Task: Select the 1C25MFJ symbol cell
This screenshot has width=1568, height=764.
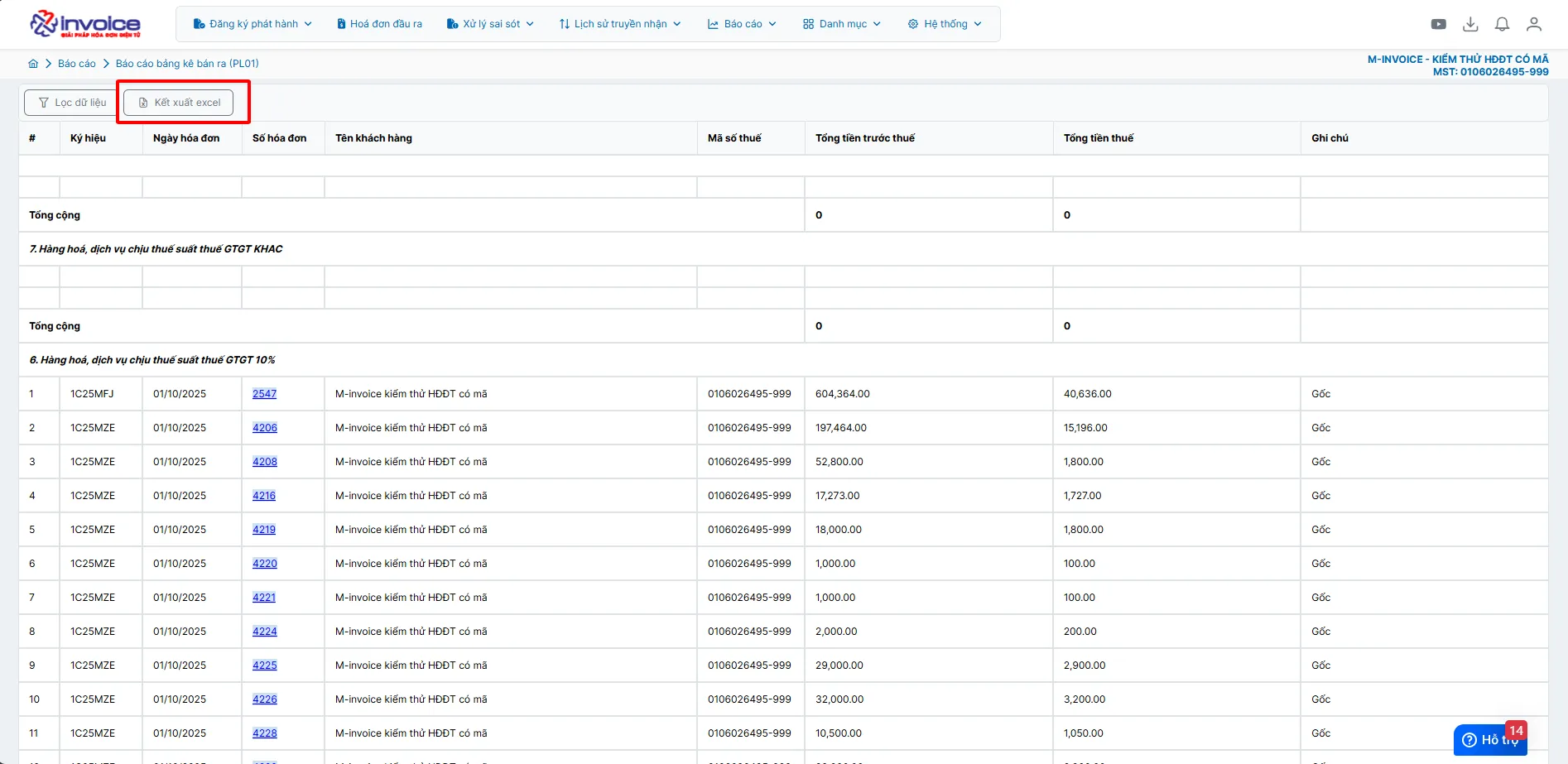Action: pos(101,394)
